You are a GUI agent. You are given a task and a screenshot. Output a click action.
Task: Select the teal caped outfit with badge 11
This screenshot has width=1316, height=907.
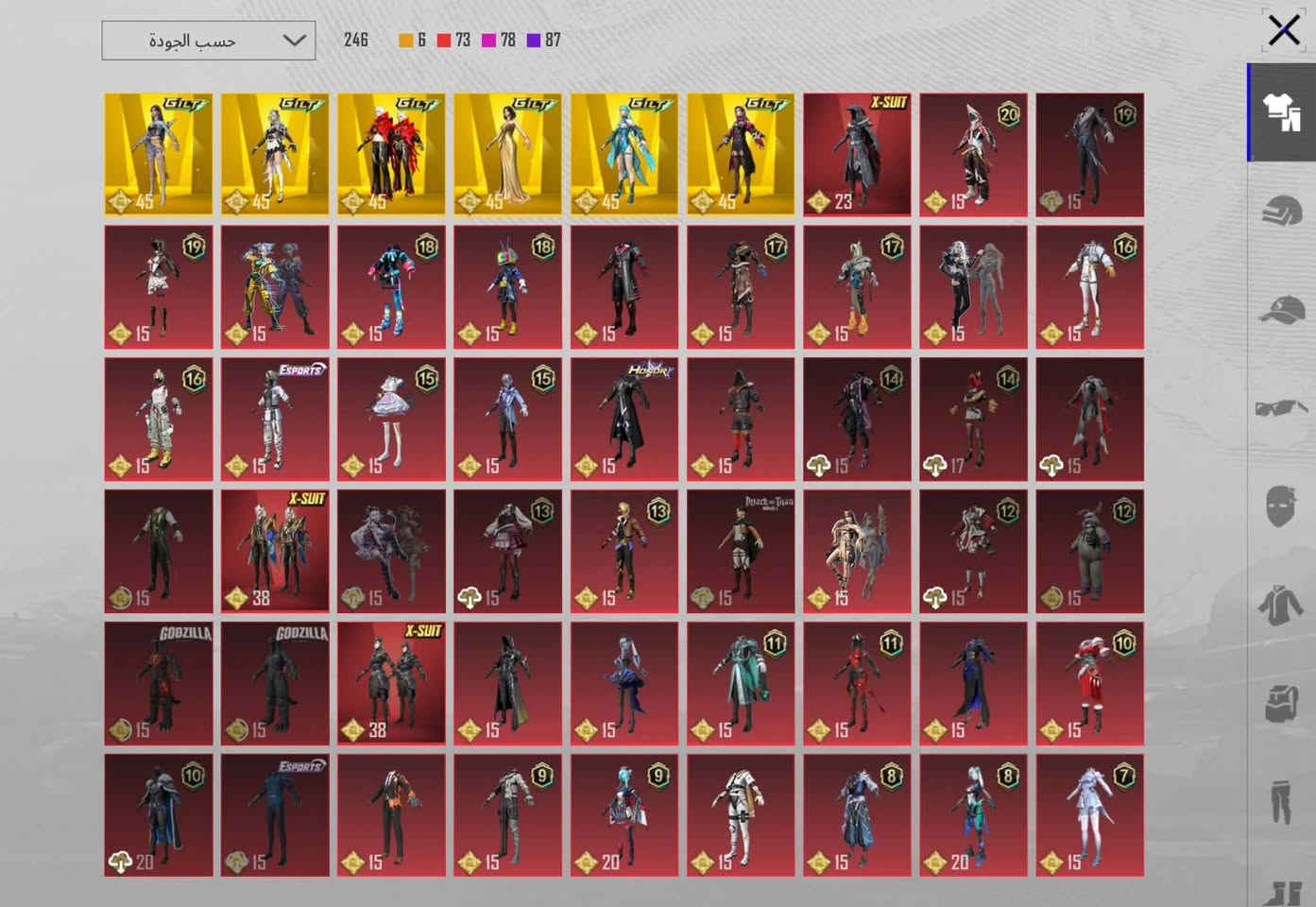tap(741, 683)
